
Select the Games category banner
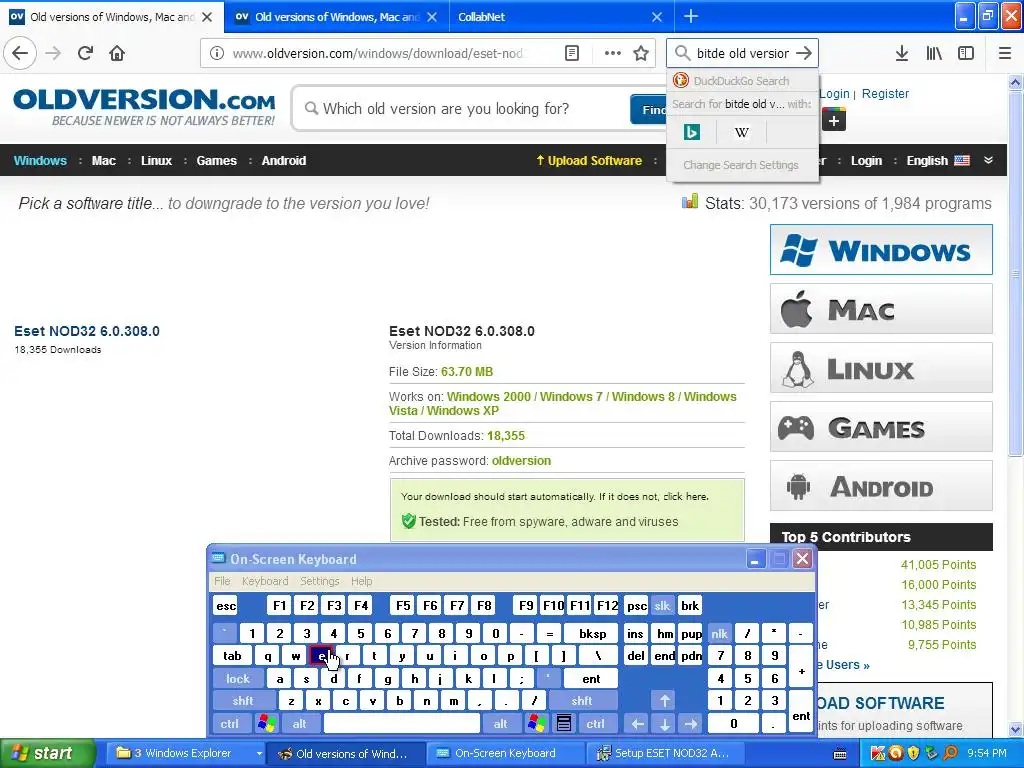[881, 427]
